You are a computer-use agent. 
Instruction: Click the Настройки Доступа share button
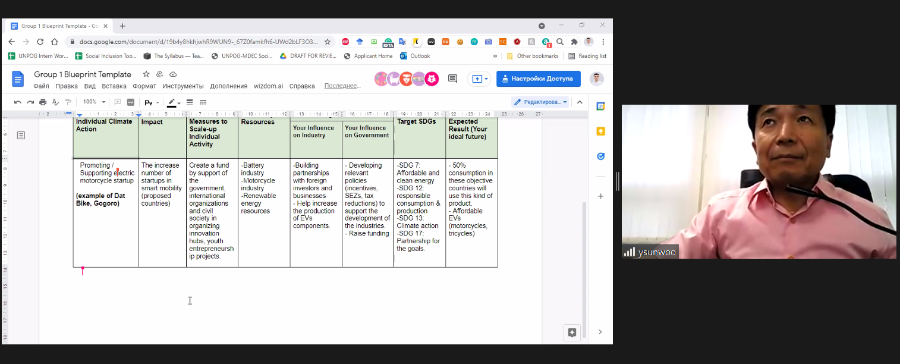click(538, 79)
